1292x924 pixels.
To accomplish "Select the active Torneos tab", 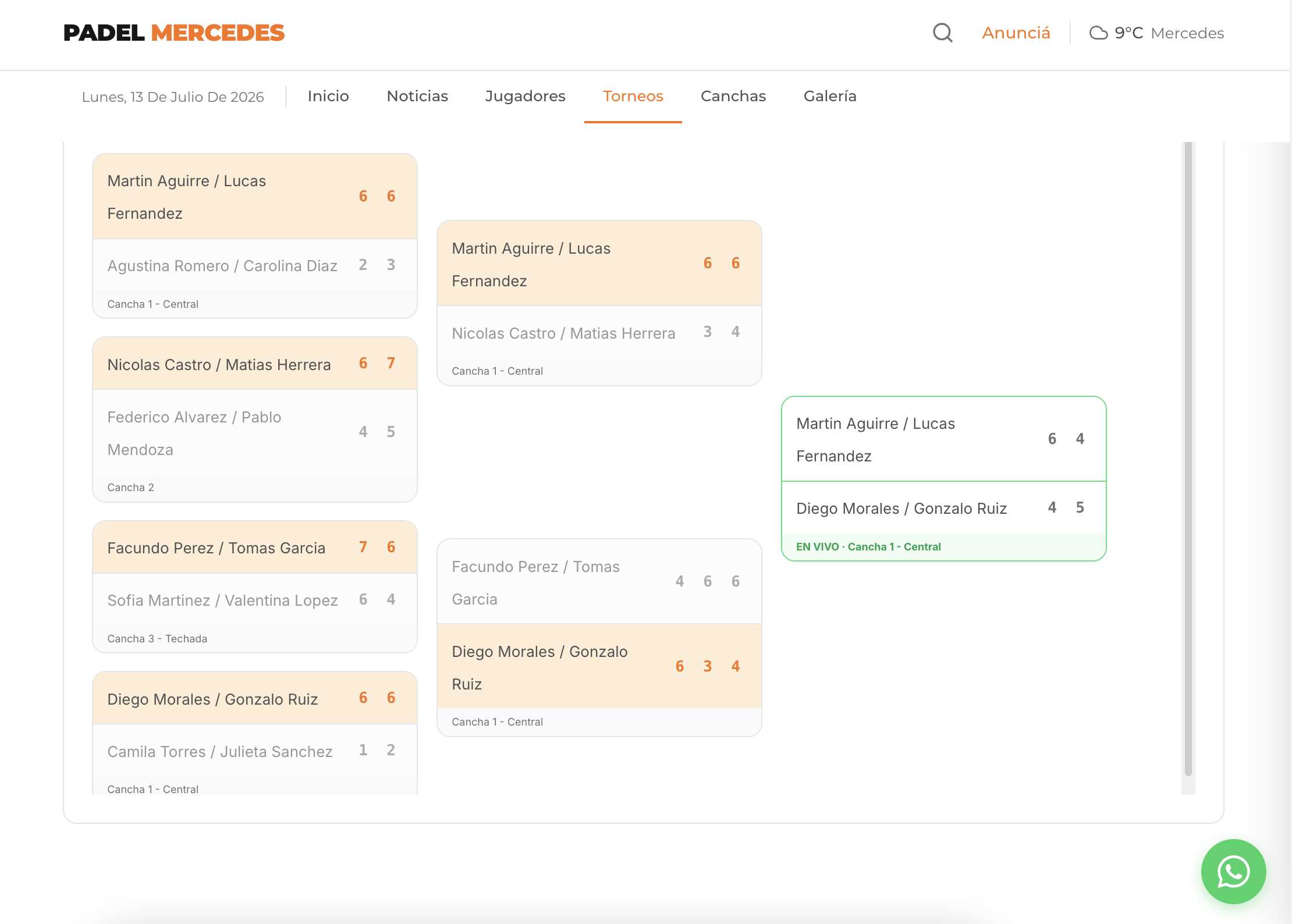I will click(633, 96).
